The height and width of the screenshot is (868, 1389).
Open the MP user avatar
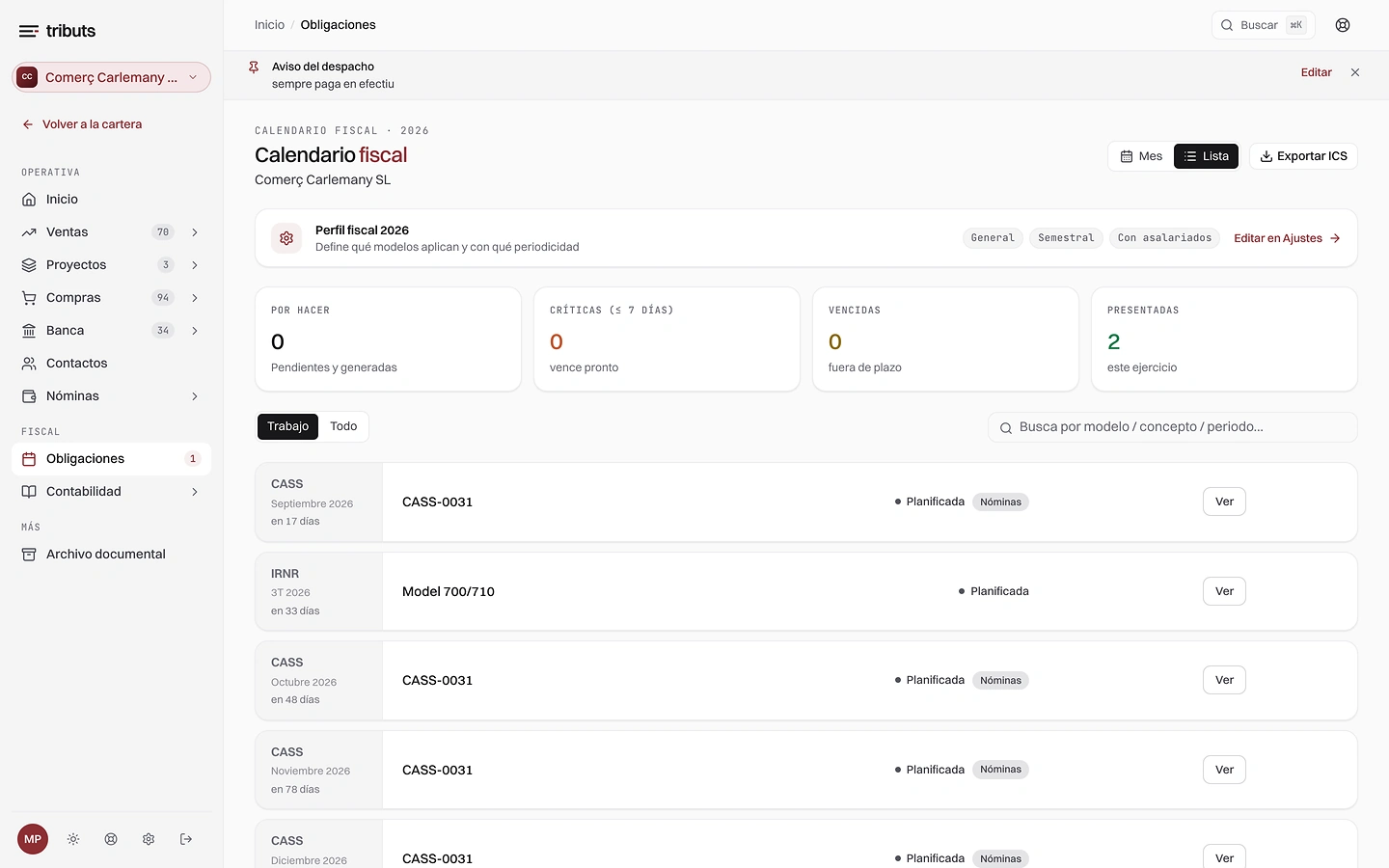coord(33,839)
